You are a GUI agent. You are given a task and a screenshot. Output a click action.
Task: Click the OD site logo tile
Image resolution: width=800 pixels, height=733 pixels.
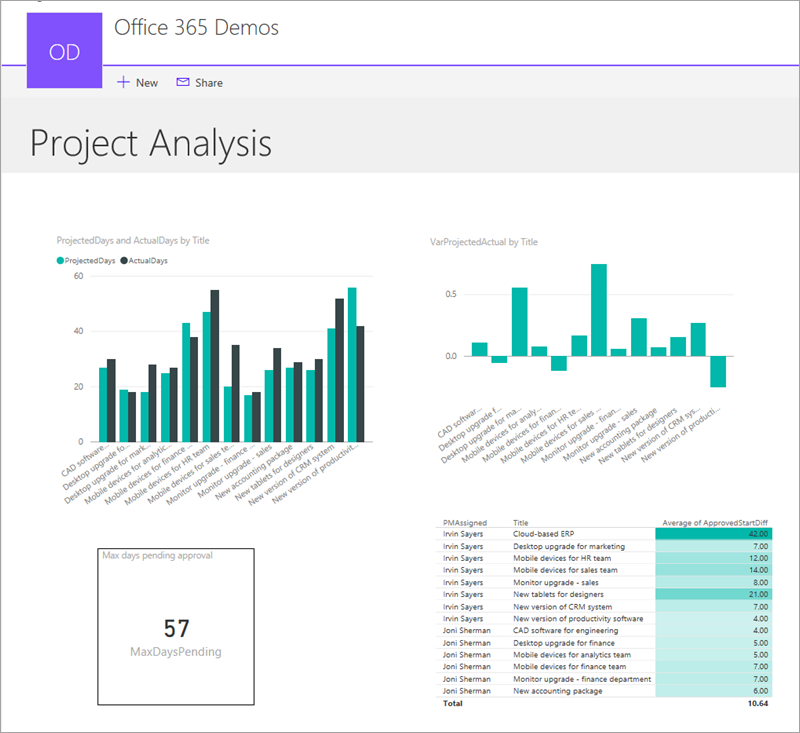point(64,50)
